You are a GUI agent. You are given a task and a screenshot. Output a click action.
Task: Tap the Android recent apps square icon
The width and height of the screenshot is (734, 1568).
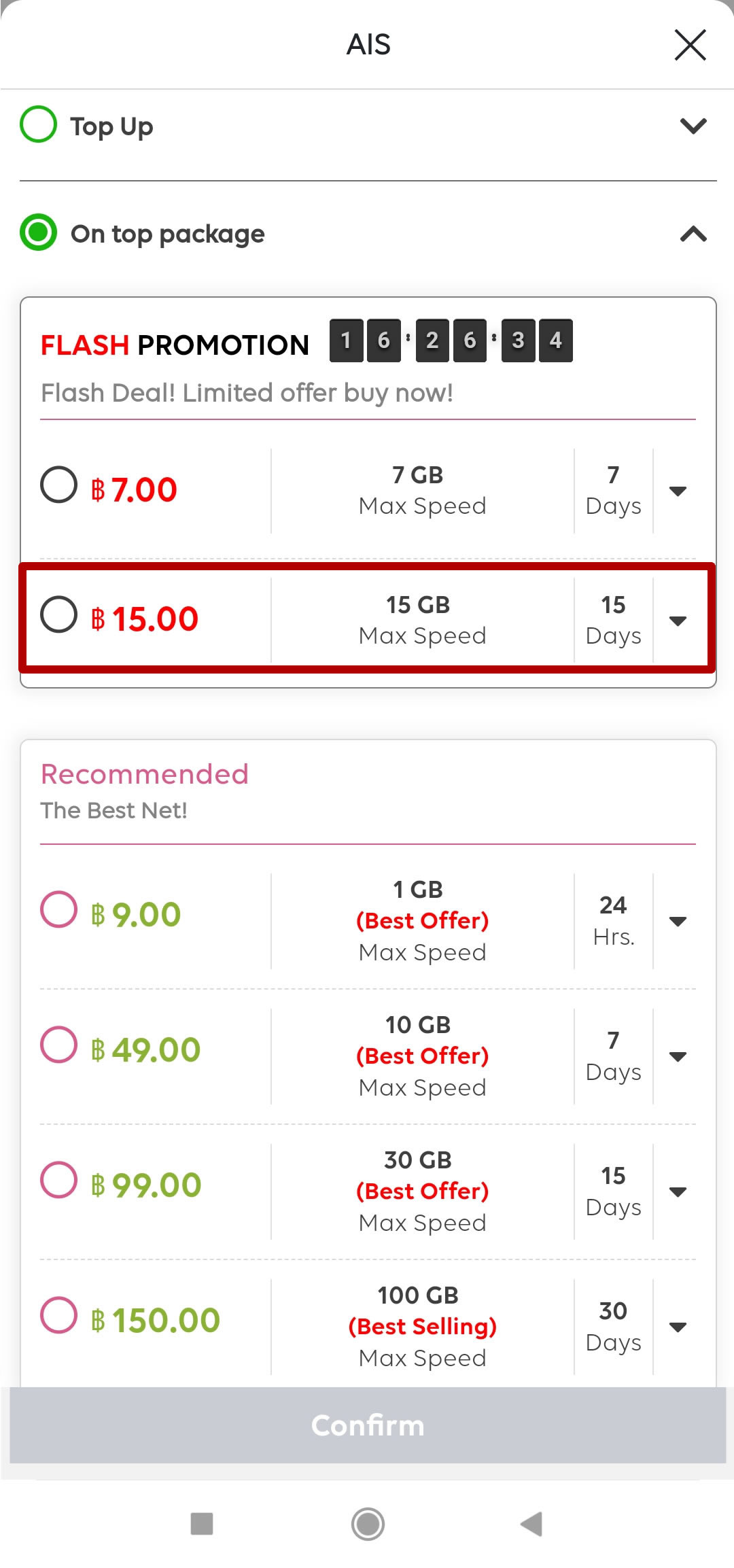click(202, 1523)
